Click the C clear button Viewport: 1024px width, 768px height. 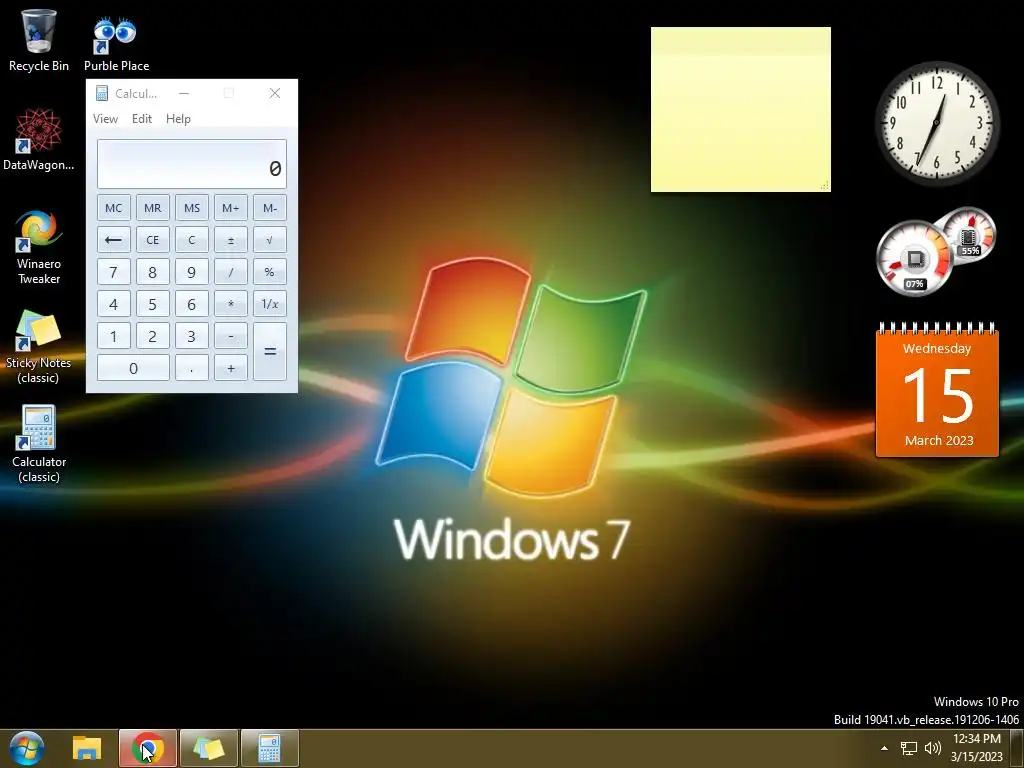(192, 240)
